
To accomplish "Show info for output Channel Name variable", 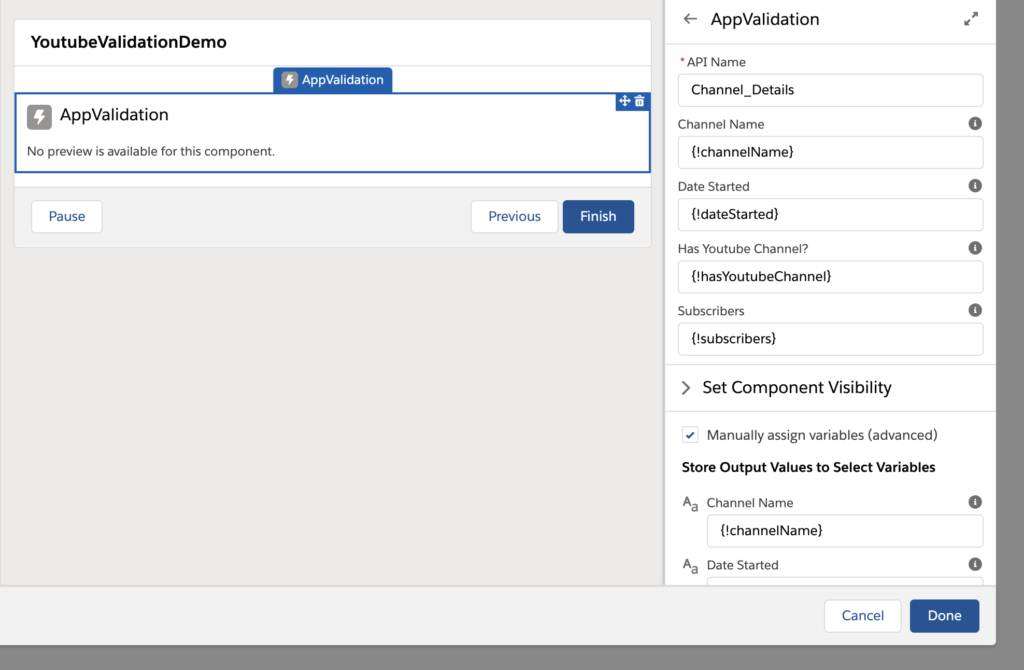I will [974, 502].
